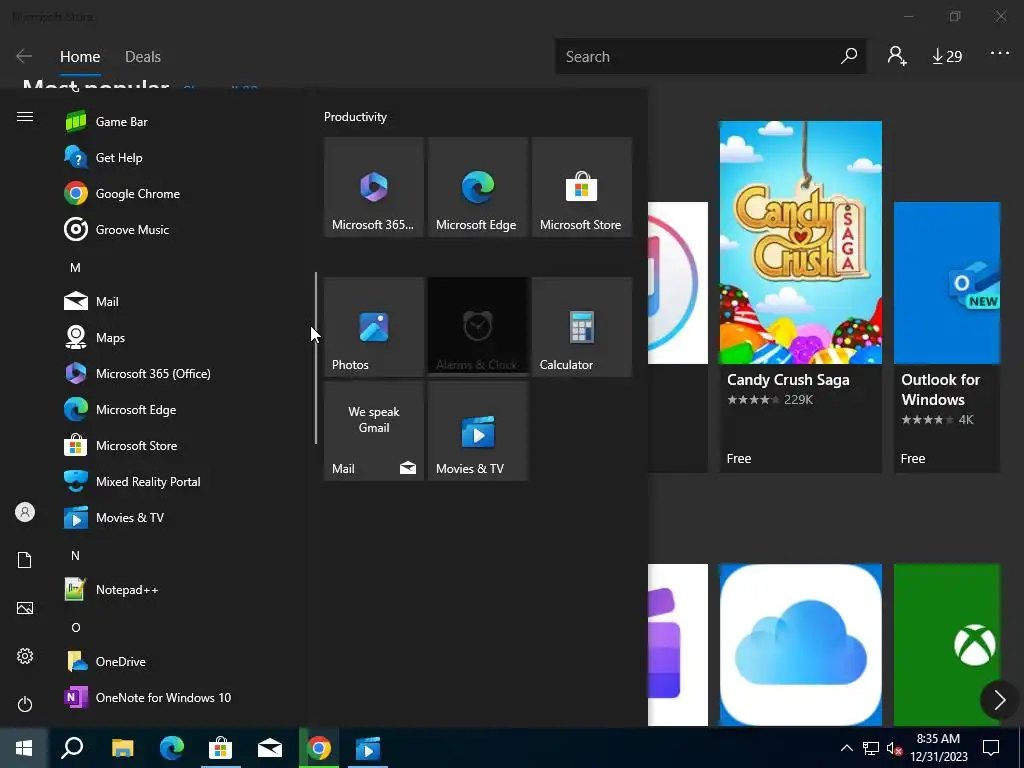This screenshot has height=768, width=1024.
Task: Open the Store See more menu
Action: (1000, 54)
